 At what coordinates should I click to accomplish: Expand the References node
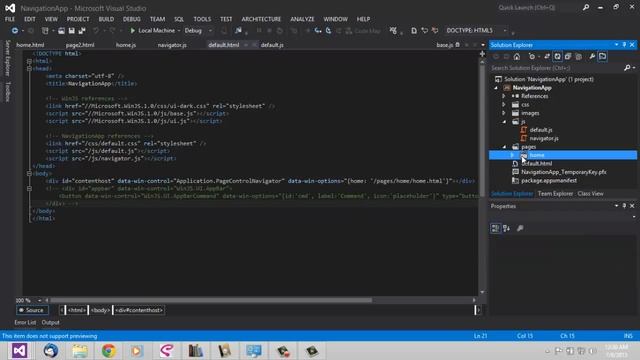tap(504, 96)
